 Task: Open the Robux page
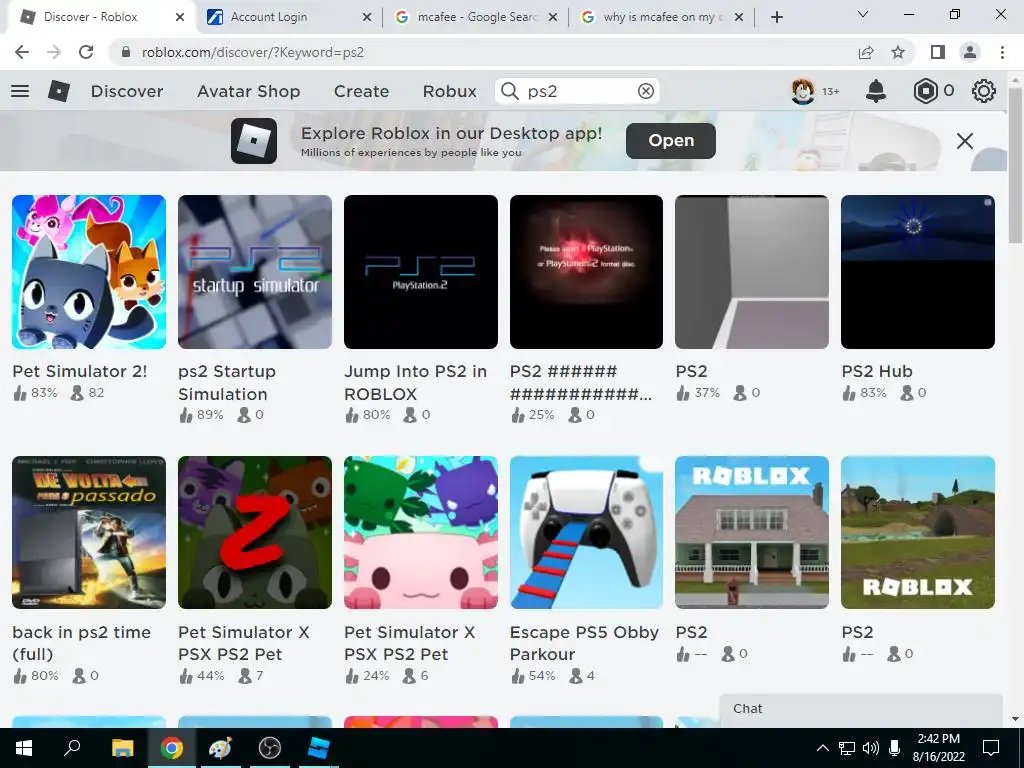449,91
